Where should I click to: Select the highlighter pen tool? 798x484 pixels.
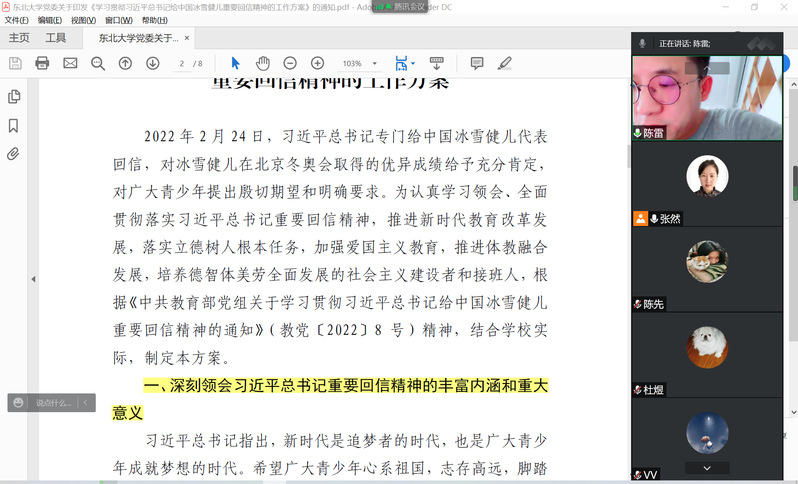505,63
